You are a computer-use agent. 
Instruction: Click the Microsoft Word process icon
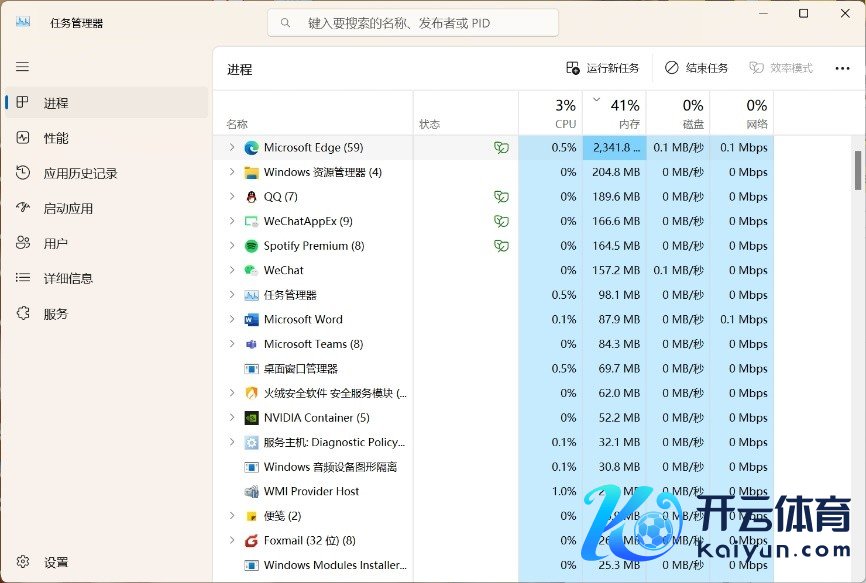251,320
